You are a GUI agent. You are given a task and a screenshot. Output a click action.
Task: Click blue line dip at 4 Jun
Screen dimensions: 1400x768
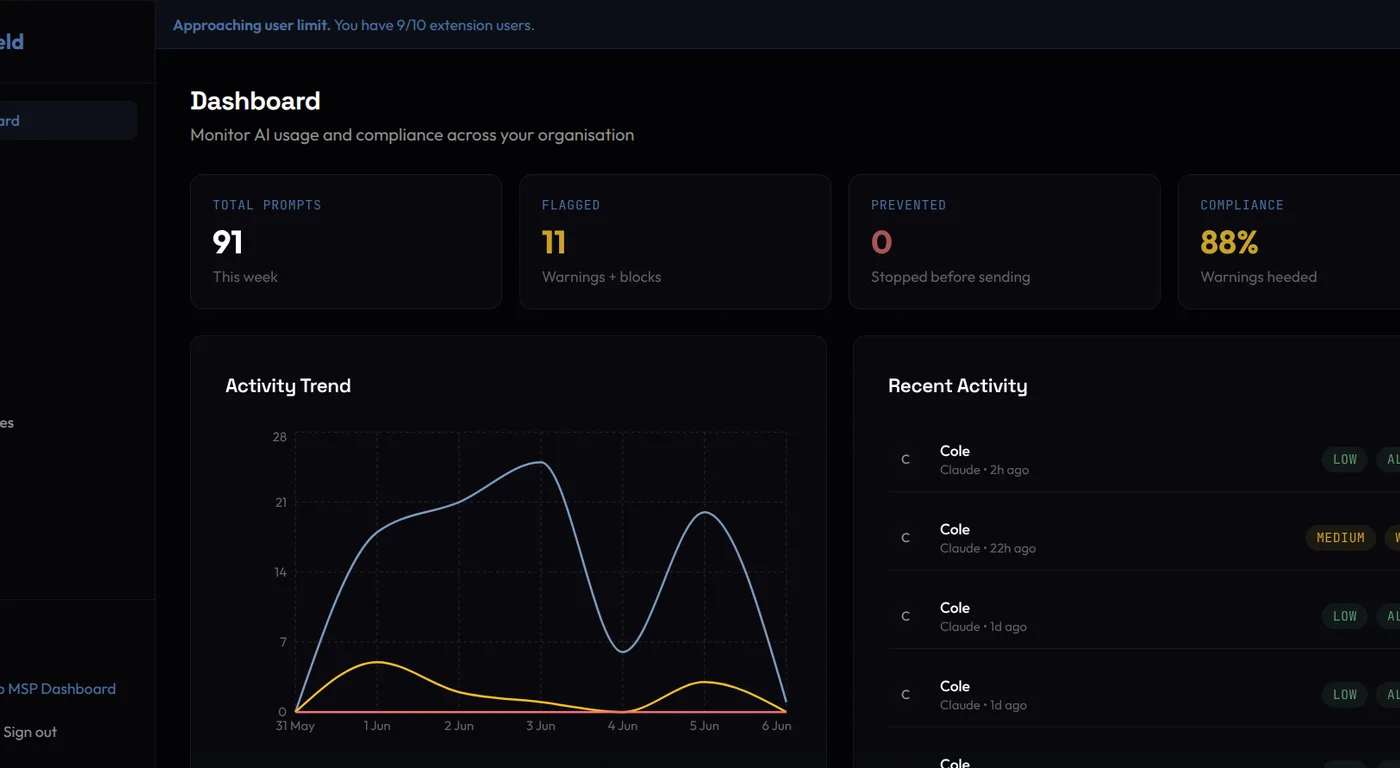(x=622, y=652)
